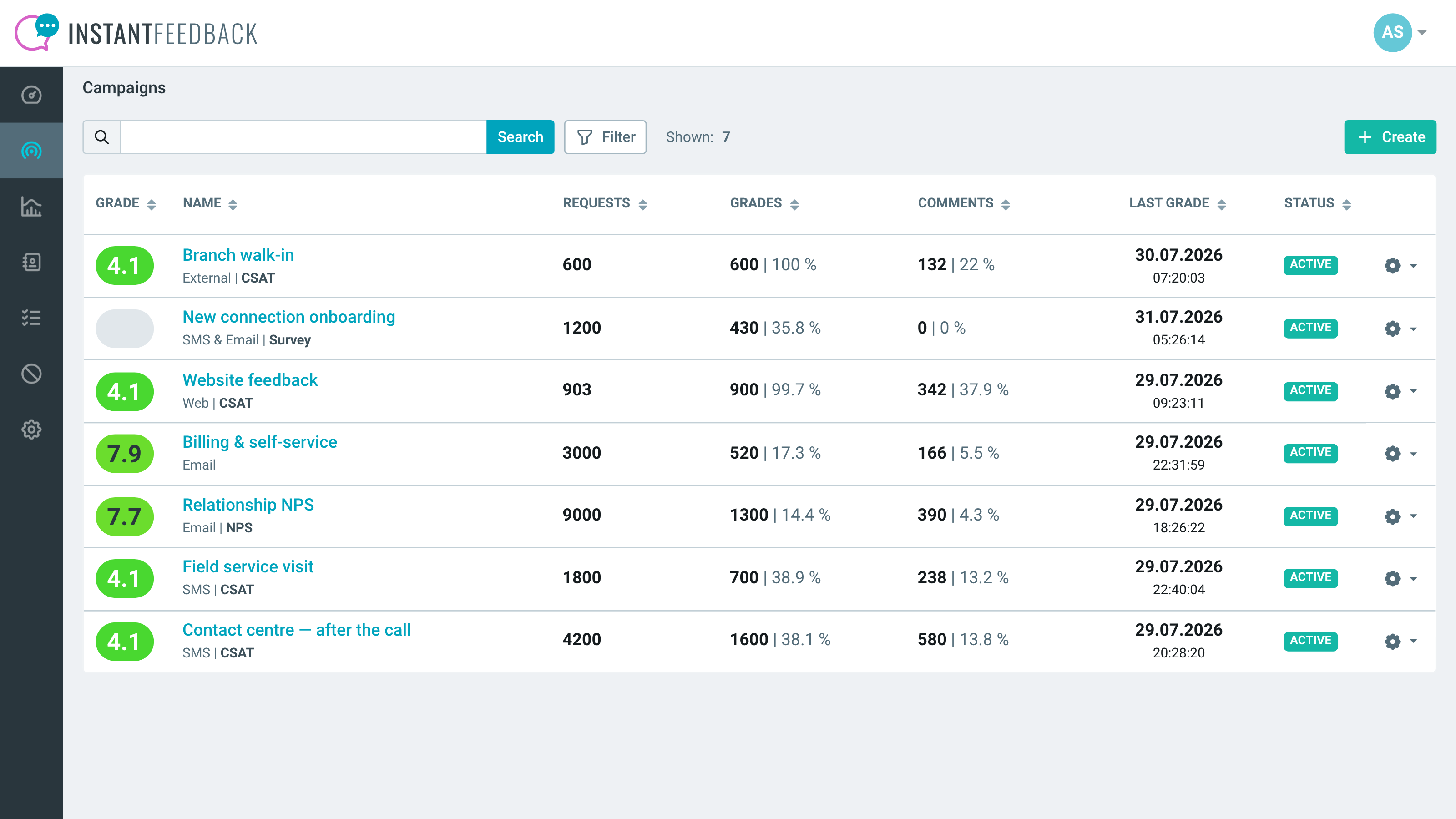Viewport: 1456px width, 819px height.
Task: Expand actions arrow for Relationship NPS row
Action: coord(1414,516)
